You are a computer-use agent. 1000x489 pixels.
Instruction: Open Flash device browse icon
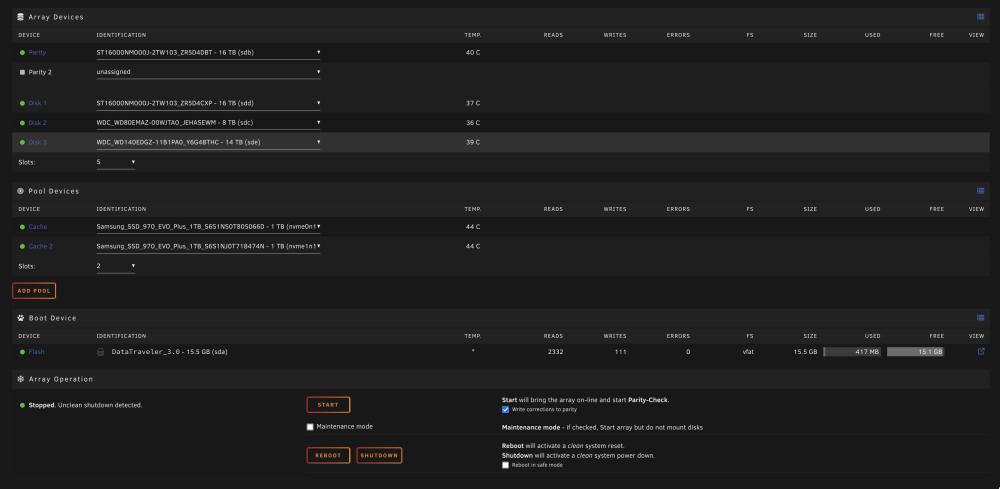pyautogui.click(x=981, y=351)
